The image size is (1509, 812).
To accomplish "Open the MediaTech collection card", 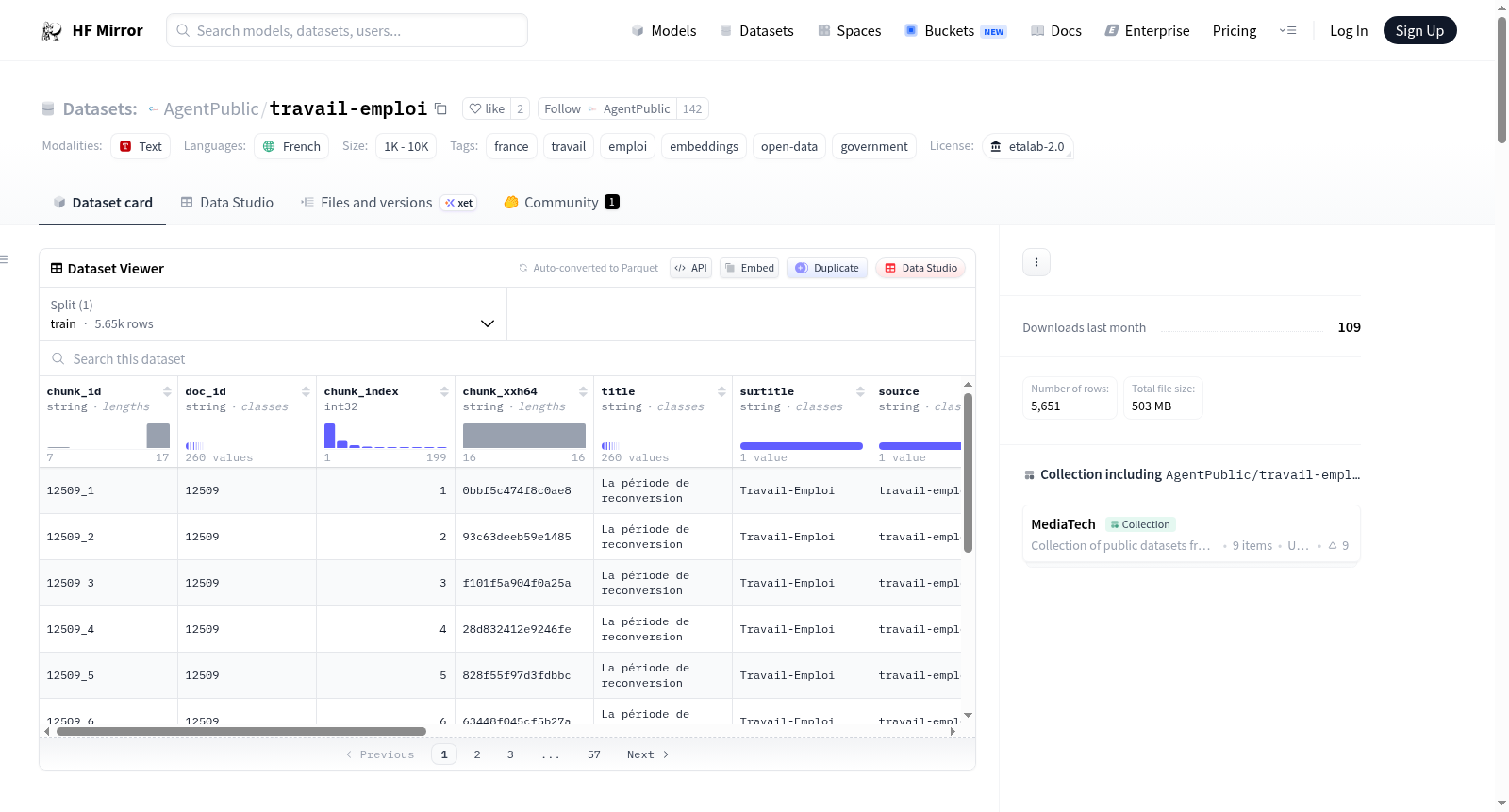I will [1191, 534].
